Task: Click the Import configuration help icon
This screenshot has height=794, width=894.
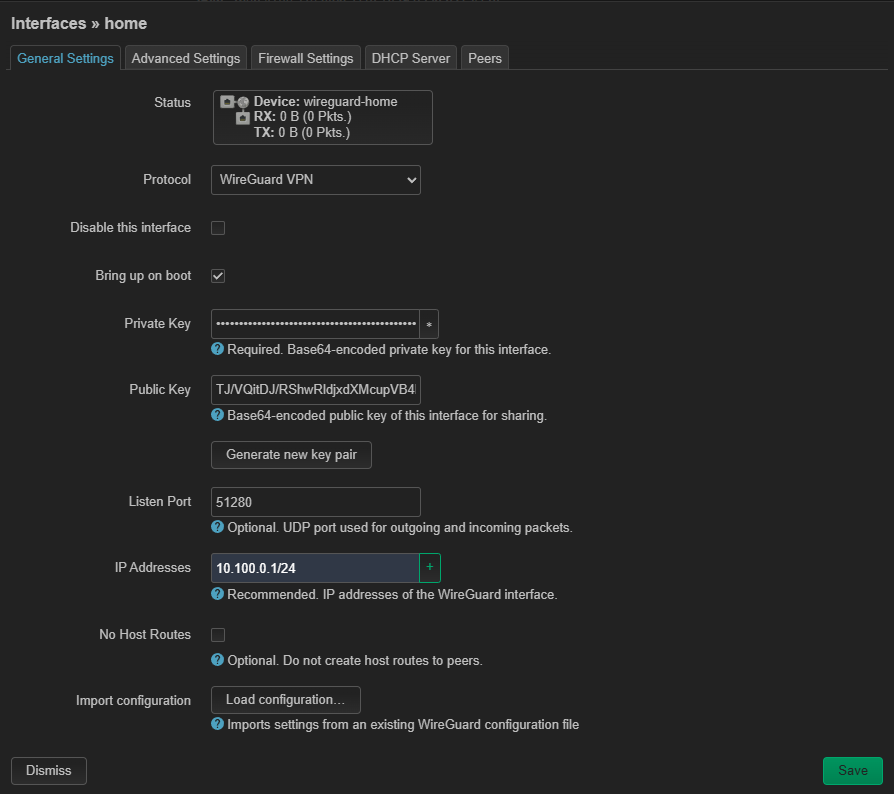Action: click(217, 724)
